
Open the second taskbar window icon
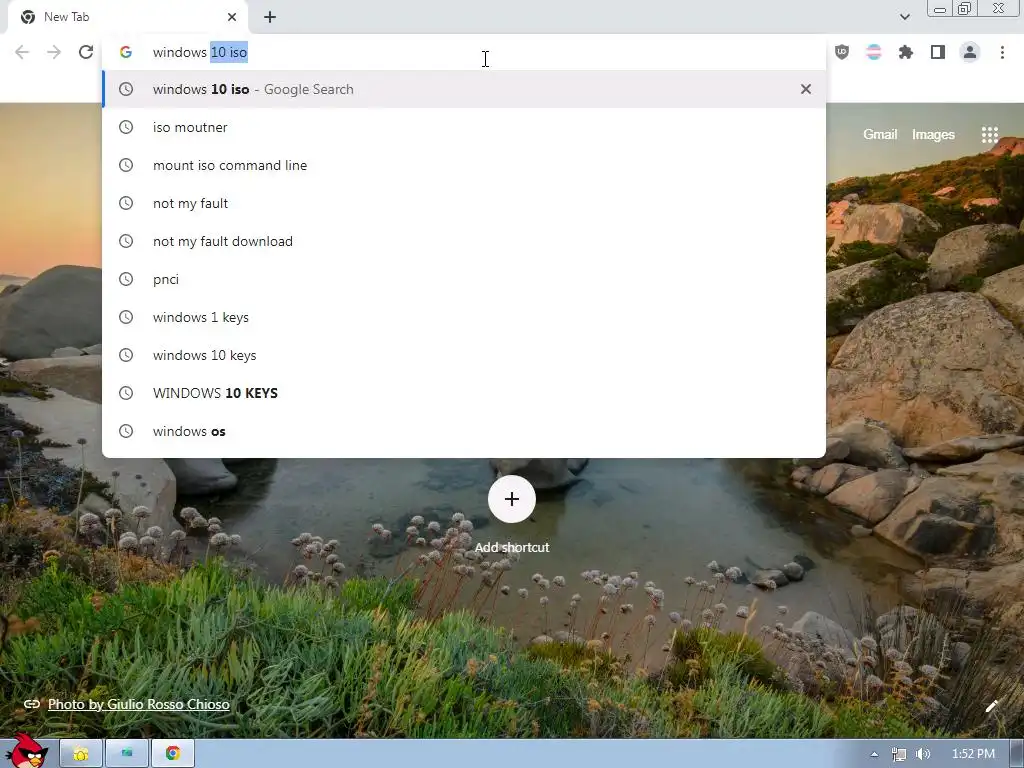(127, 754)
